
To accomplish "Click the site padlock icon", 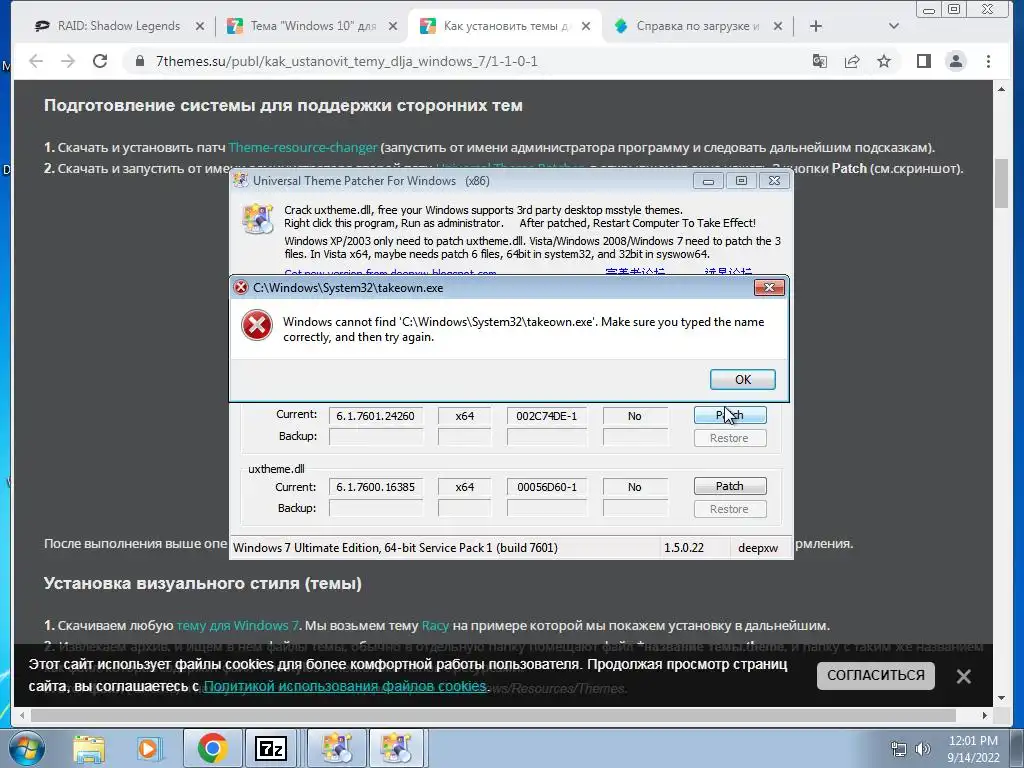I will (139, 61).
